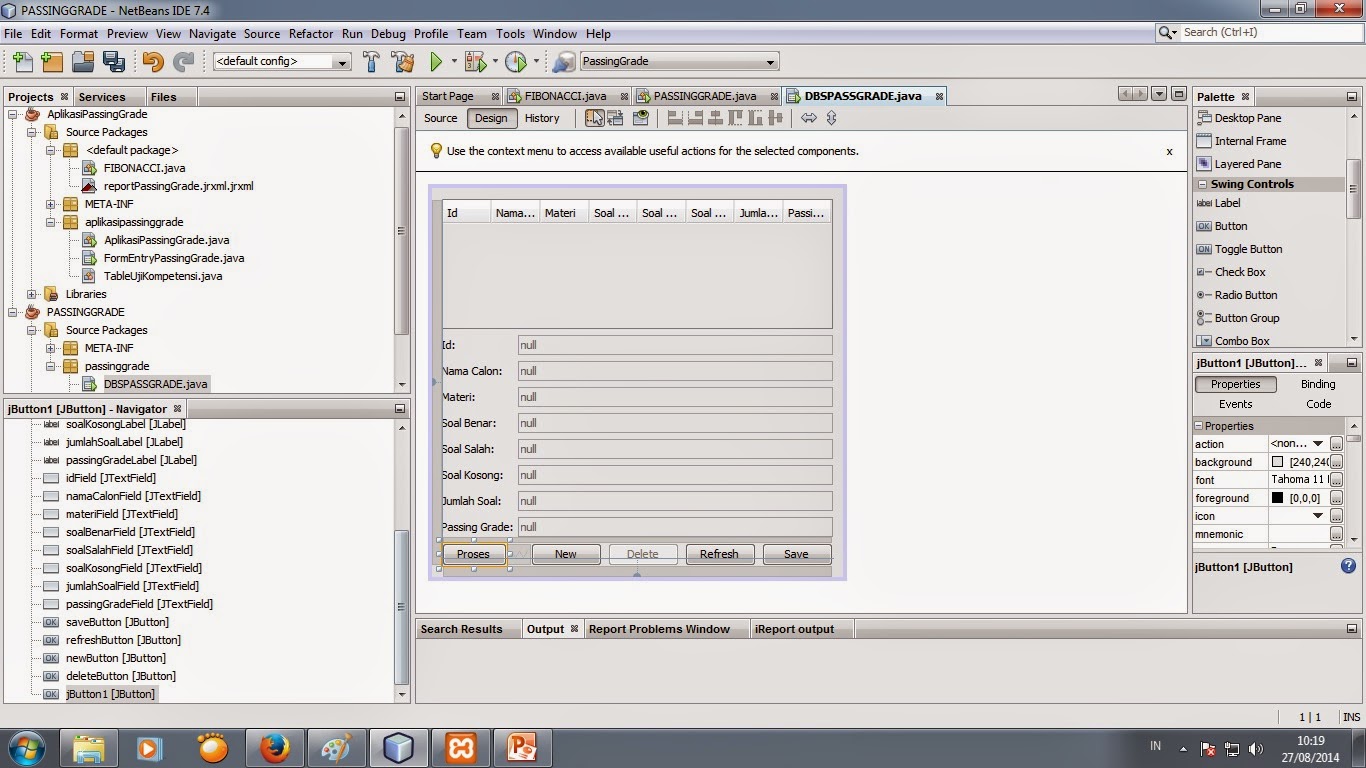Switch to the Services tab
This screenshot has height=768, width=1366.
click(102, 97)
